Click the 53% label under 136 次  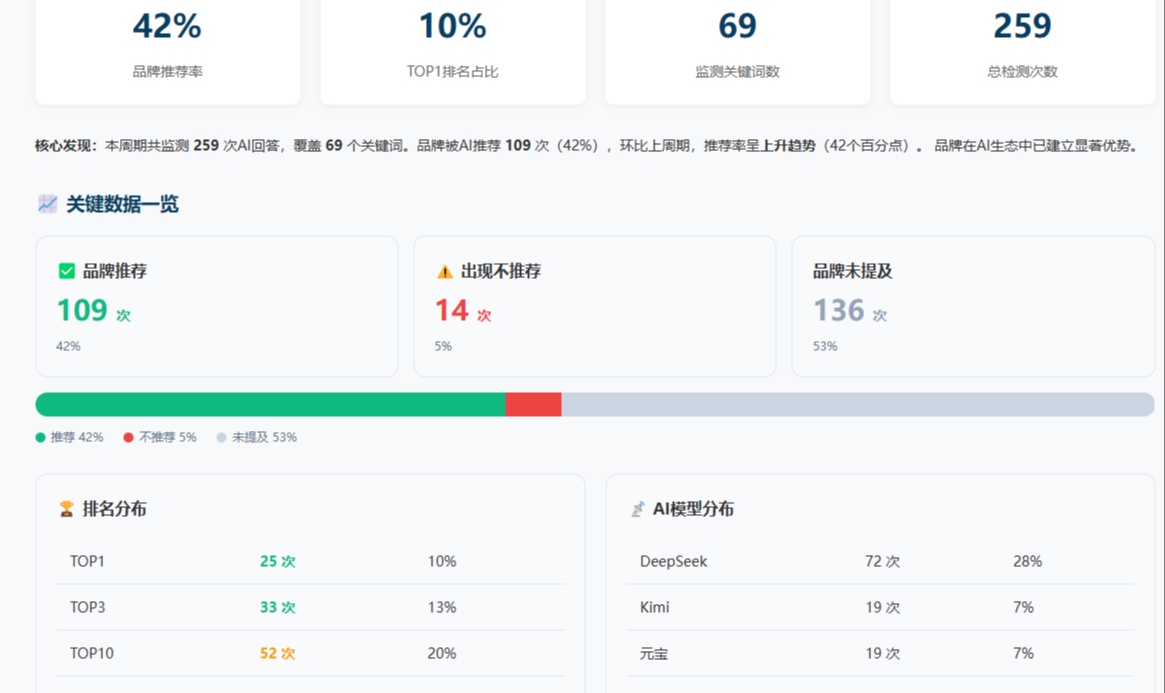pos(825,346)
